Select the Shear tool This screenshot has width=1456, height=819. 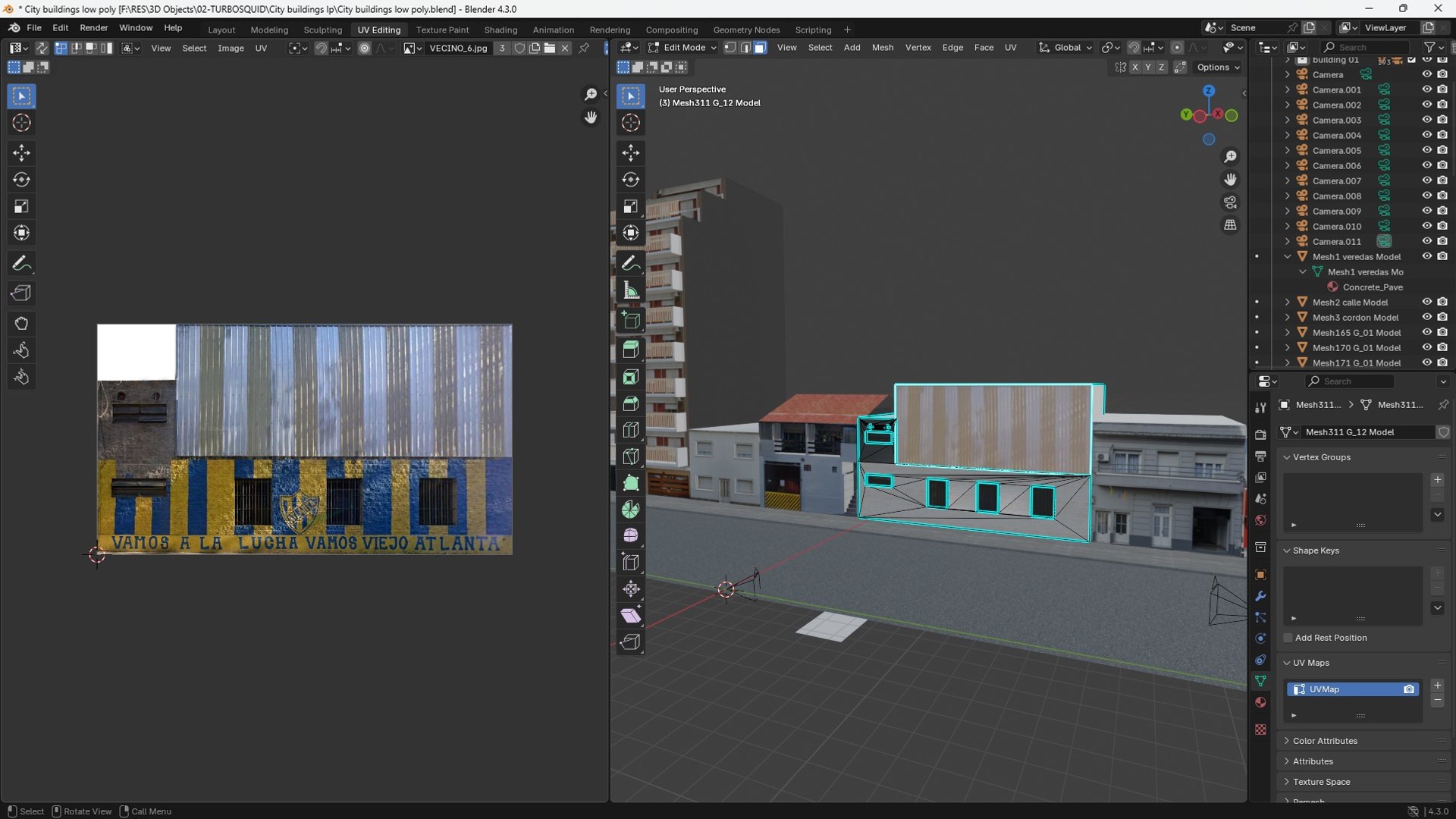click(x=630, y=616)
